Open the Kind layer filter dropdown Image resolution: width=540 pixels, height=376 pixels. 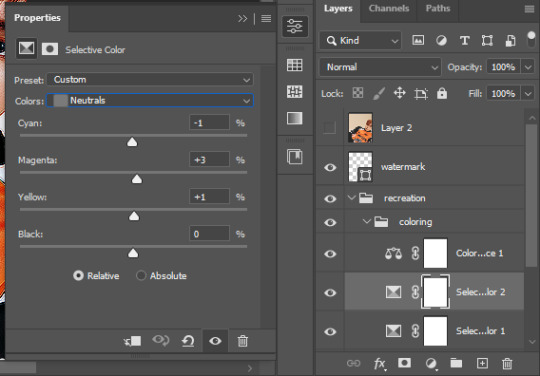360,41
